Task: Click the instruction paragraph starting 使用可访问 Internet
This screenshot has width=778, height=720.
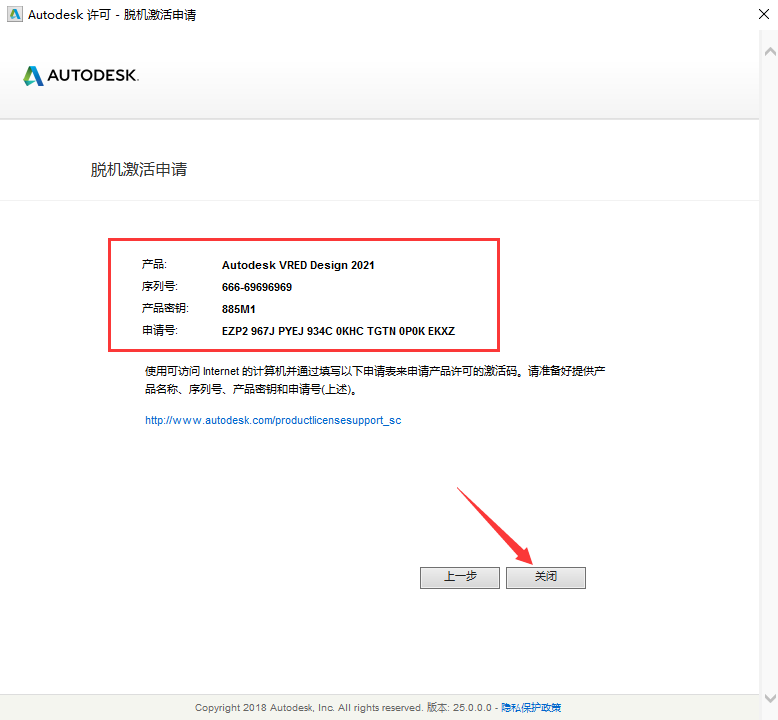Action: coord(375,380)
